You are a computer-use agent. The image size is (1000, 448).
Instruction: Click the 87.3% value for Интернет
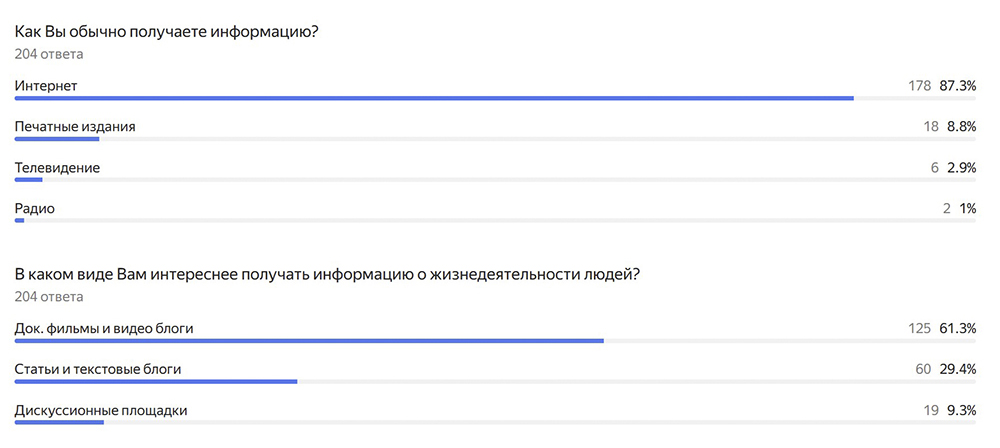click(957, 86)
